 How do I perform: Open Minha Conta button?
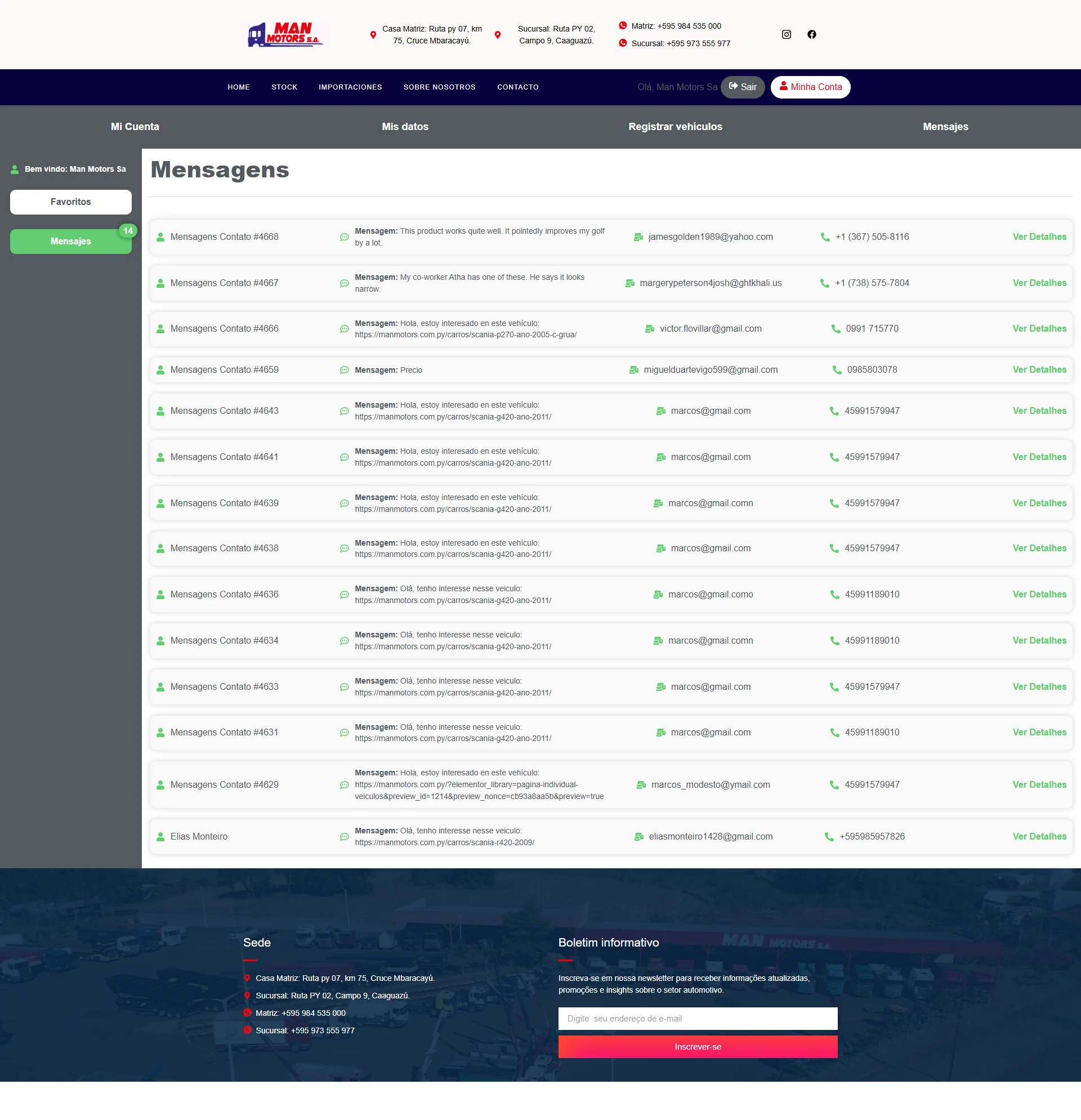pyautogui.click(x=810, y=87)
